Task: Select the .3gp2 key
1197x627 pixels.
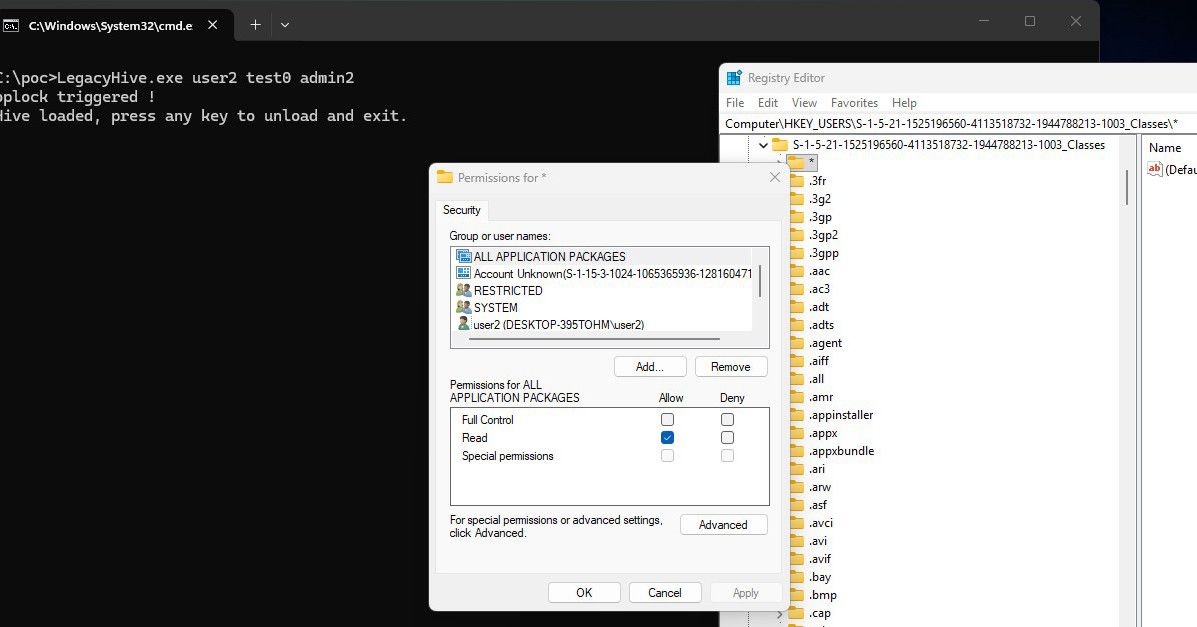Action: click(x=824, y=234)
